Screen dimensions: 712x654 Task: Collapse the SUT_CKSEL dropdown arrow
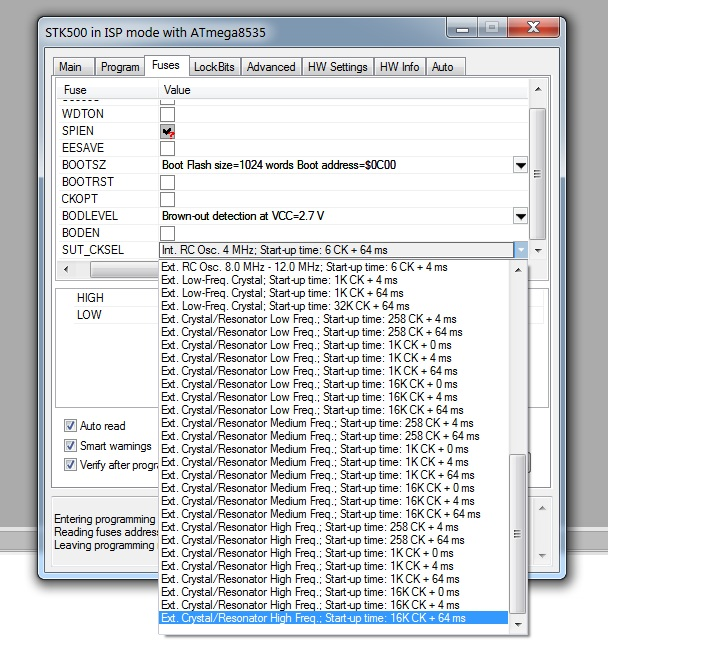pyautogui.click(x=521, y=250)
